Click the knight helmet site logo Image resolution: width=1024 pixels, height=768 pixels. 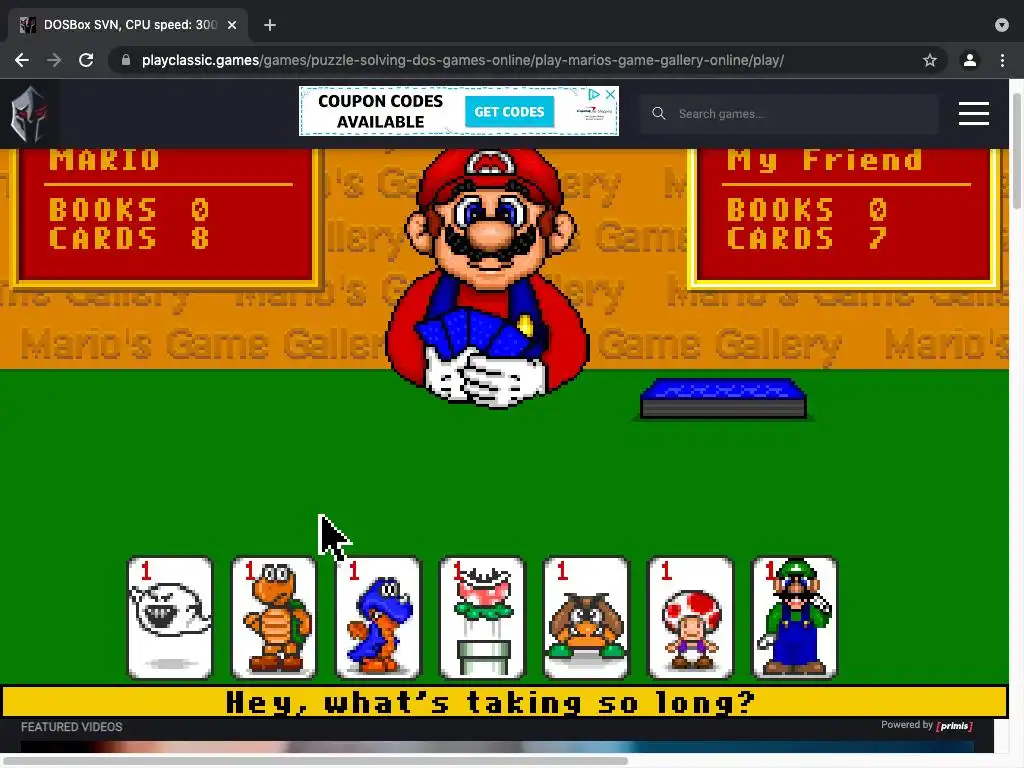(x=29, y=114)
